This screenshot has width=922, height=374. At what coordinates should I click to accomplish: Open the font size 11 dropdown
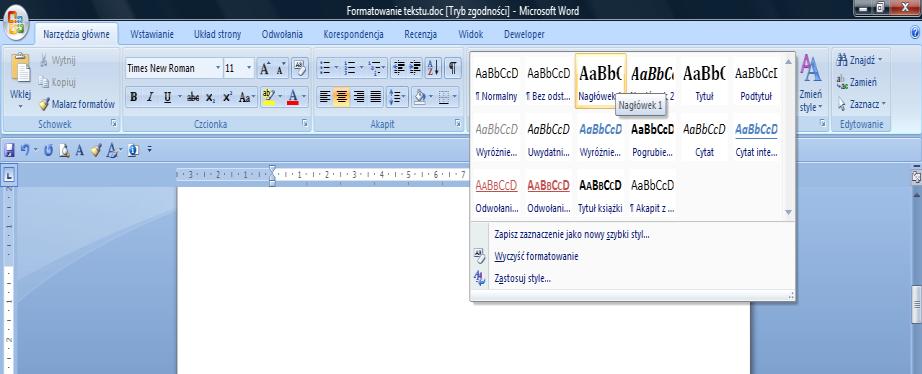[249, 68]
